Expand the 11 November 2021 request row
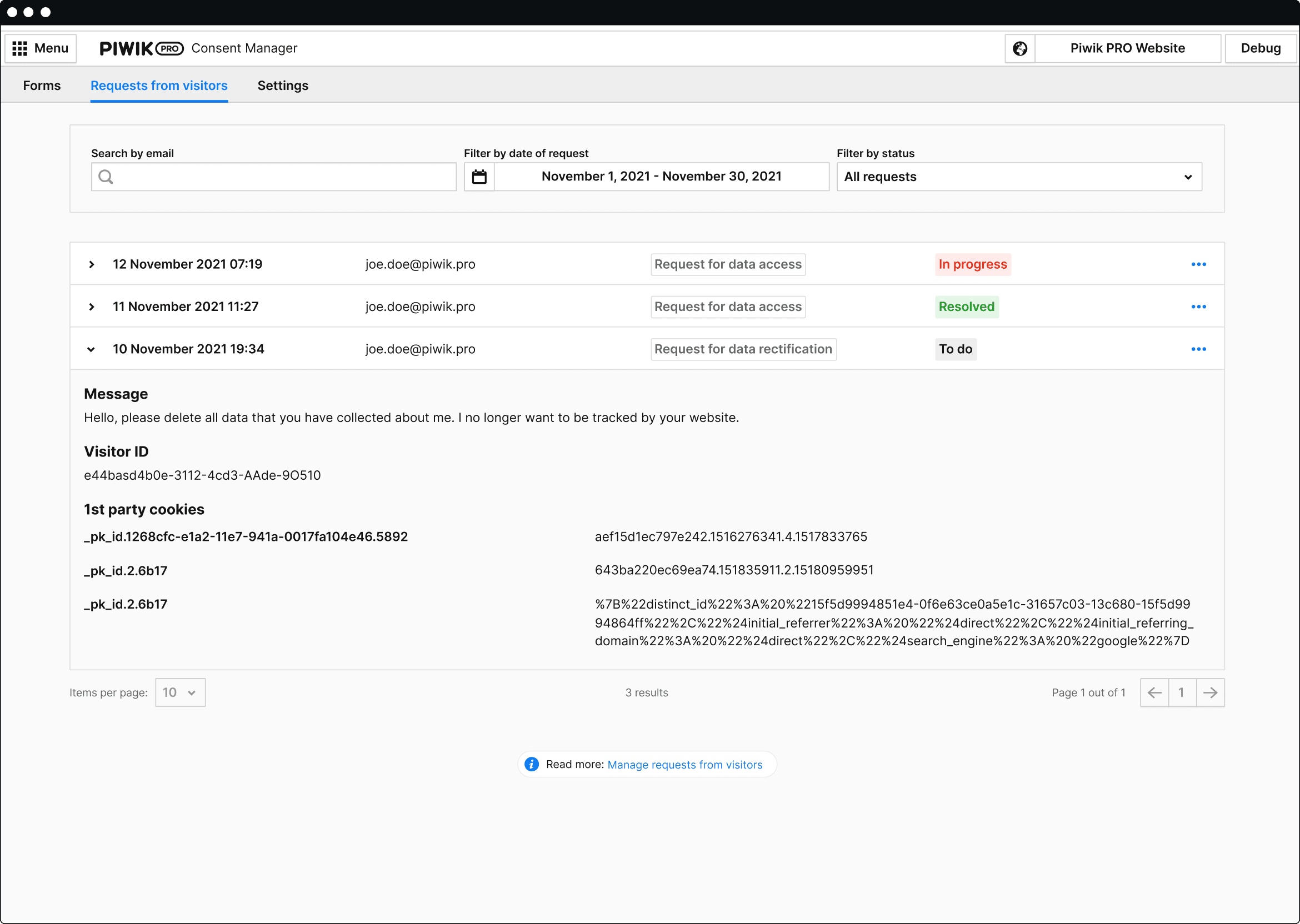Screen dimensions: 1300x924 click(92, 307)
